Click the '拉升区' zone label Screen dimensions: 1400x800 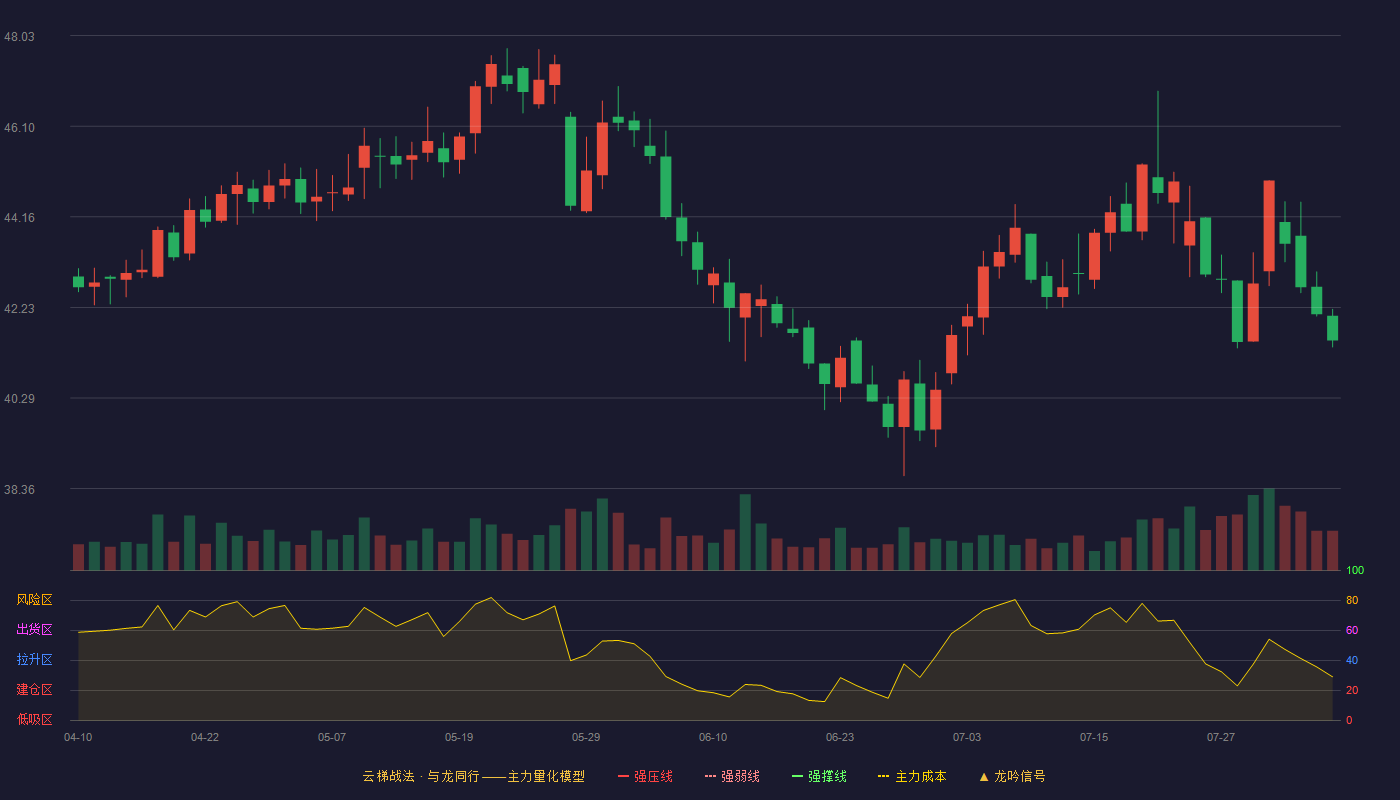(x=34, y=660)
